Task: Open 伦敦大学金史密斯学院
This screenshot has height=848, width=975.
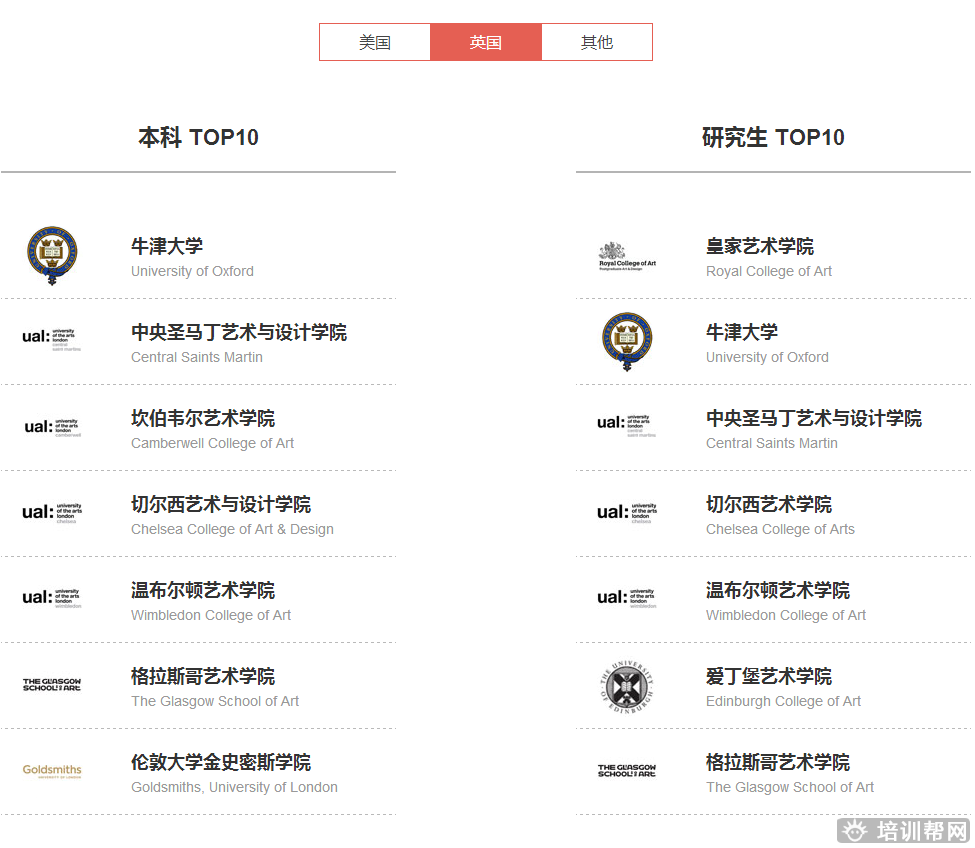Action: 221,762
